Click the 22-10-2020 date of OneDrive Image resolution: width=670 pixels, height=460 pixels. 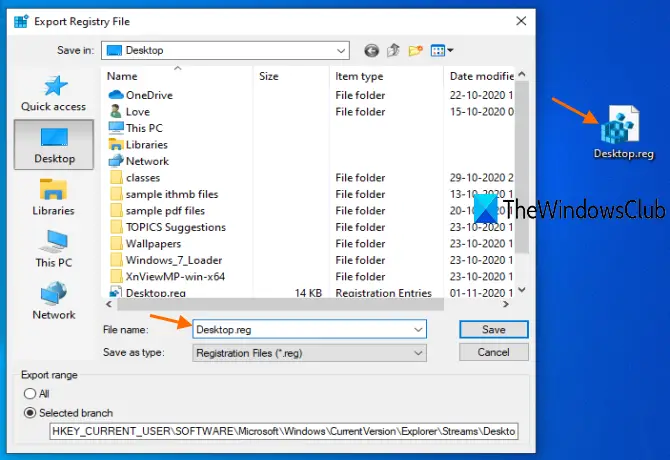(x=481, y=95)
